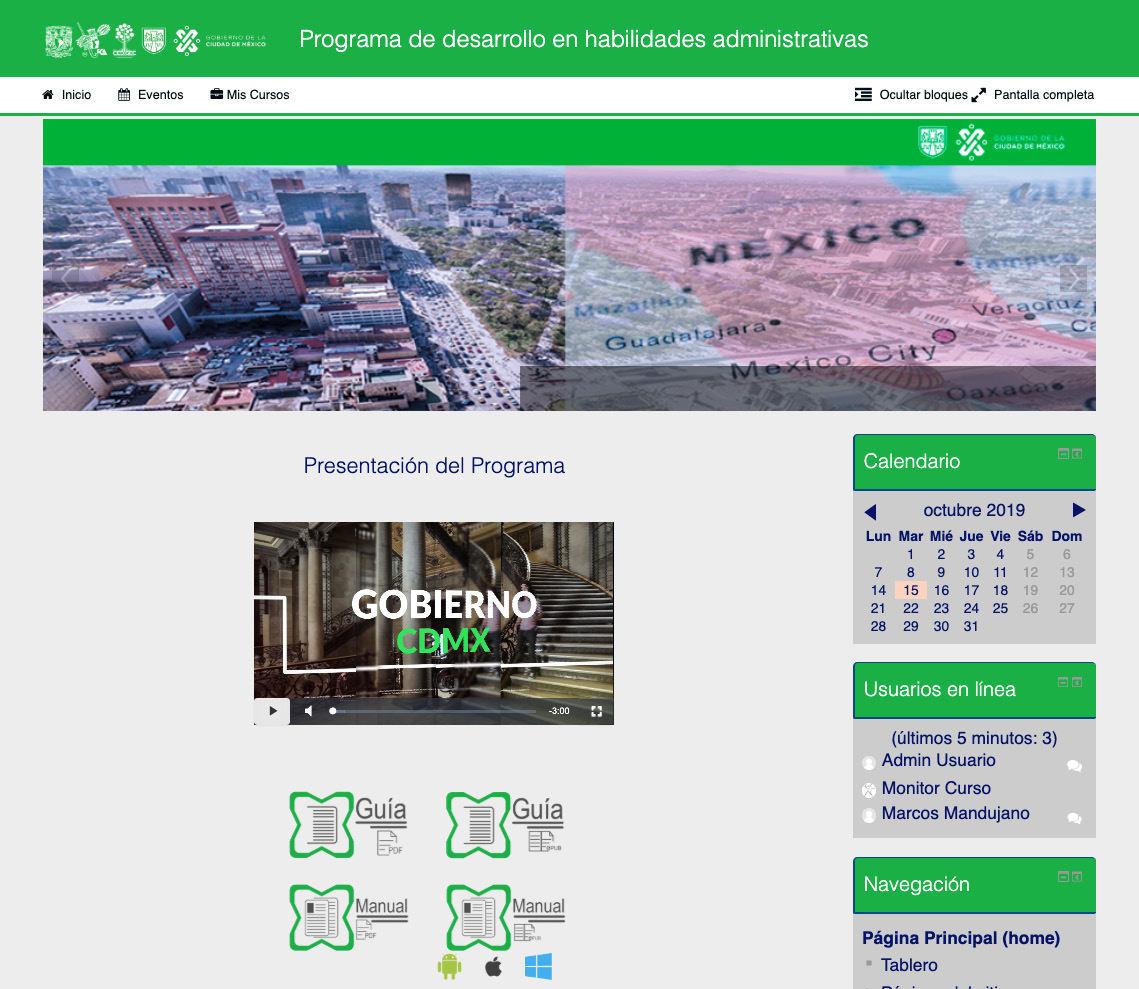Viewport: 1139px width, 989px height.
Task: Click Admin Usuario avatar picture
Action: click(x=869, y=762)
